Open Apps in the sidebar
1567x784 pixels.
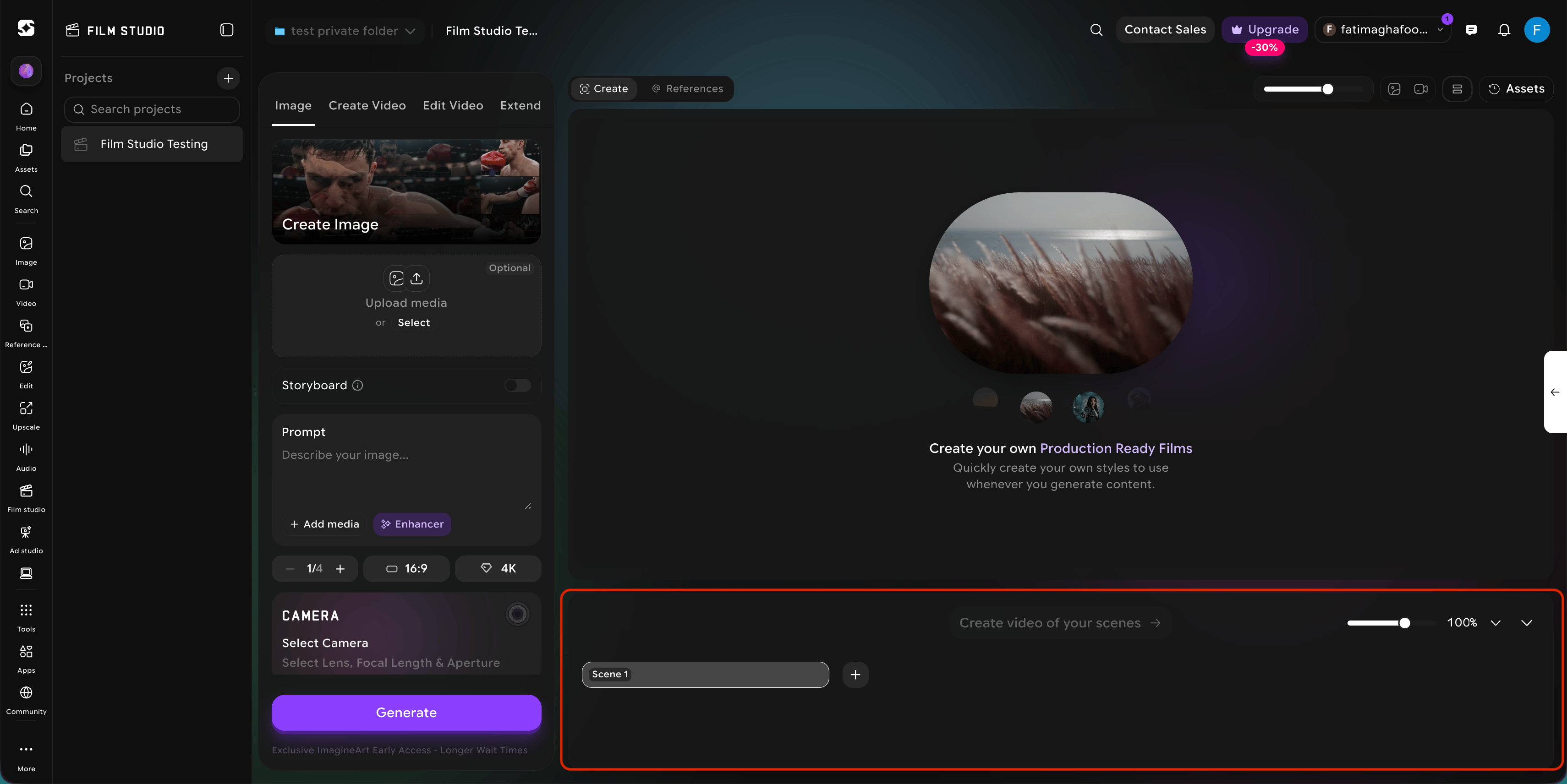point(26,659)
